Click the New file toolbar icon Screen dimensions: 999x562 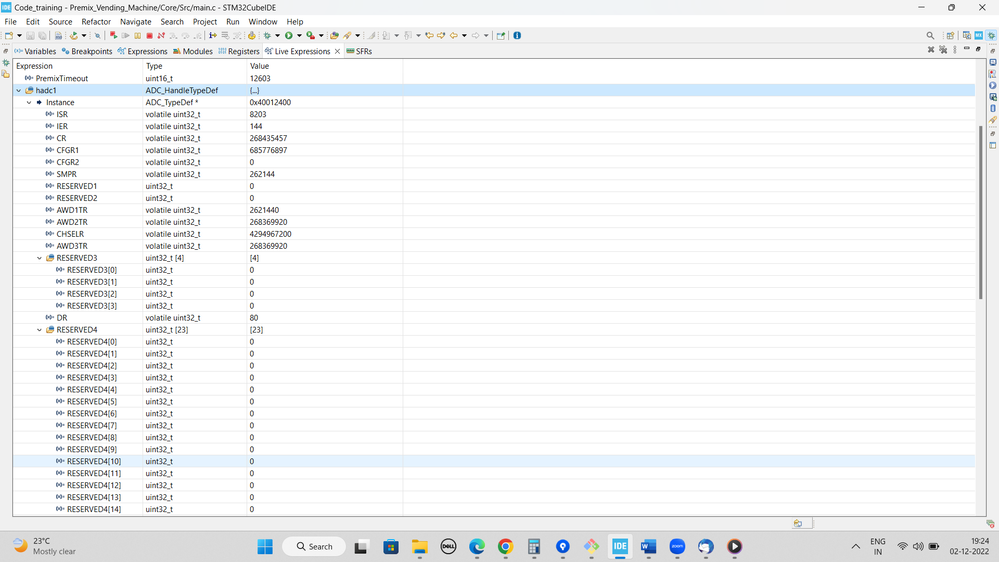coord(8,36)
